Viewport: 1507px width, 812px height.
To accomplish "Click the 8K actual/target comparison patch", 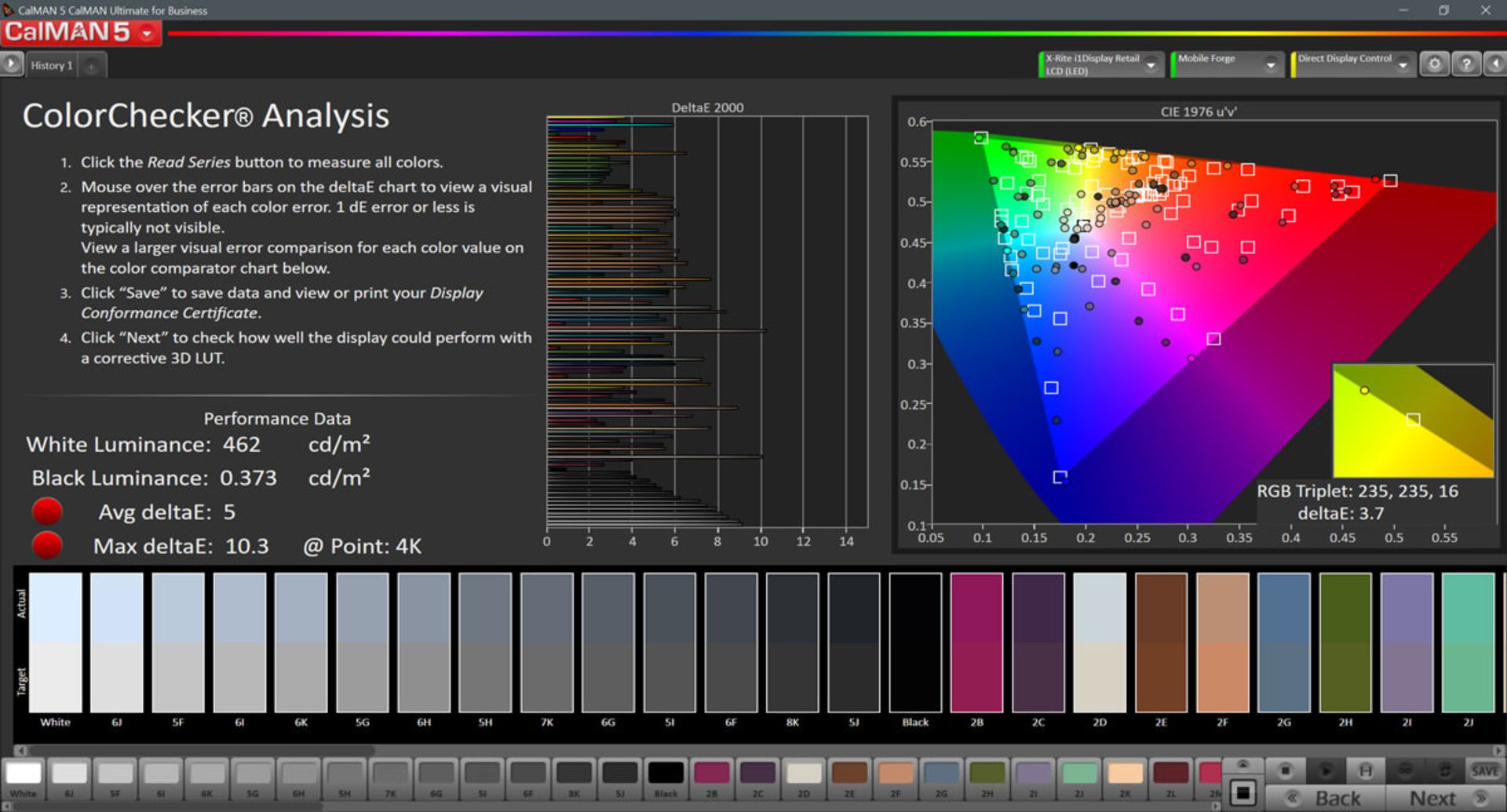I will [793, 643].
